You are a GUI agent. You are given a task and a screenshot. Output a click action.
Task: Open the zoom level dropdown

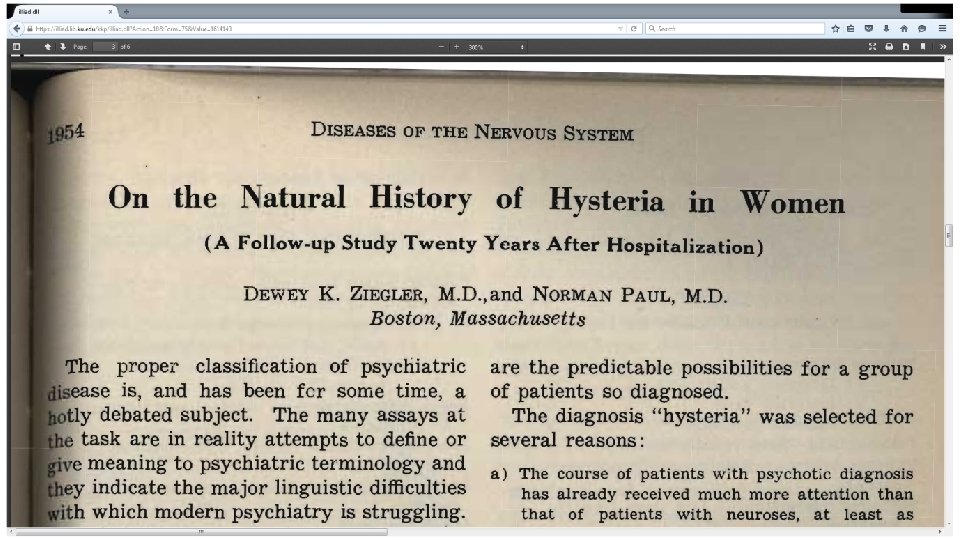[x=497, y=47]
